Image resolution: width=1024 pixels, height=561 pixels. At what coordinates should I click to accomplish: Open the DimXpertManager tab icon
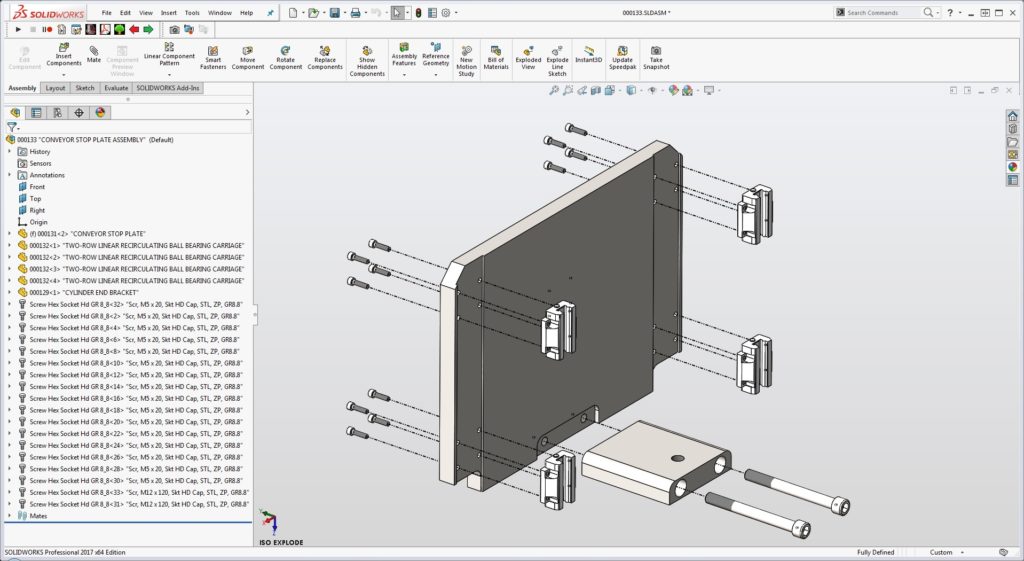[x=79, y=112]
